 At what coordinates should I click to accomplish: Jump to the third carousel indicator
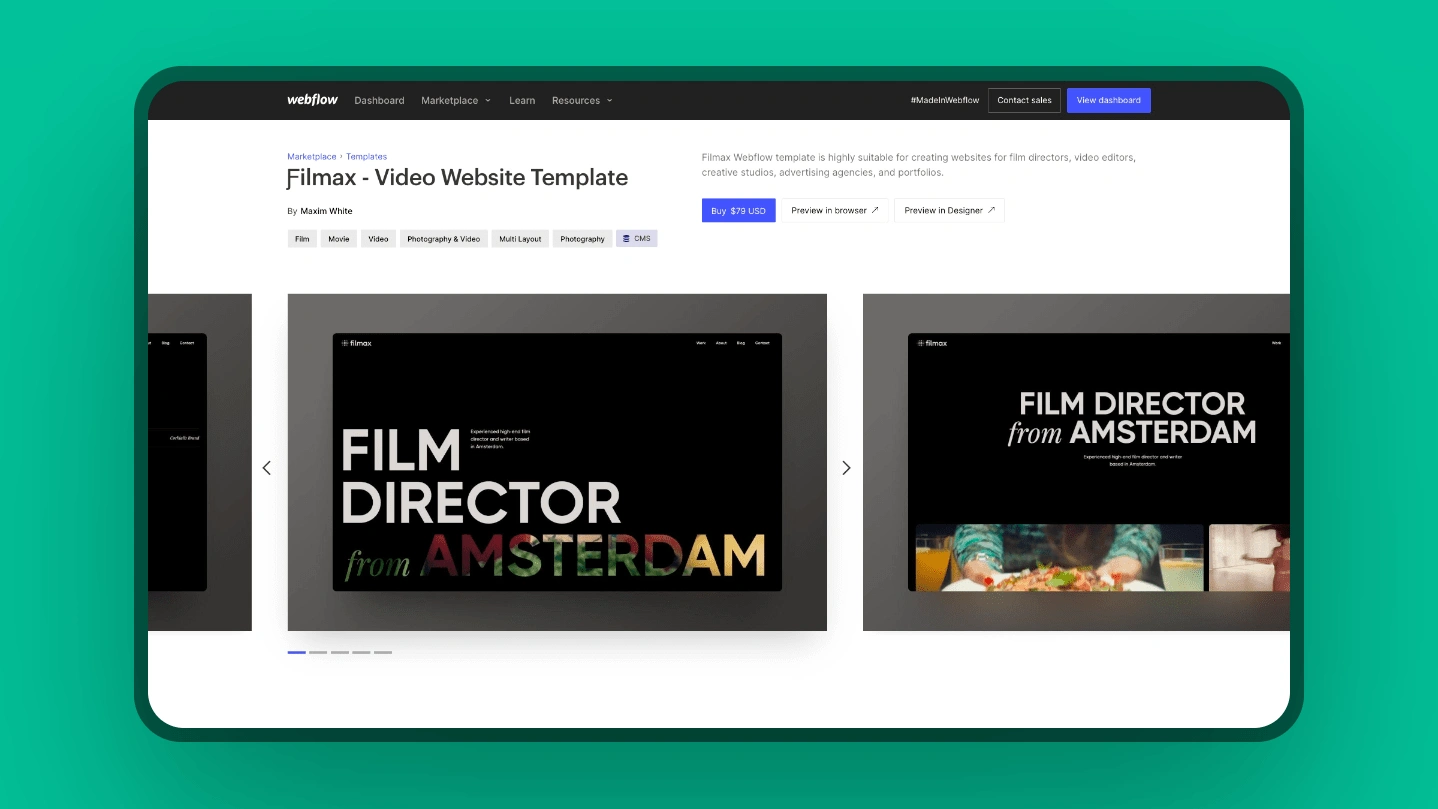click(x=340, y=652)
